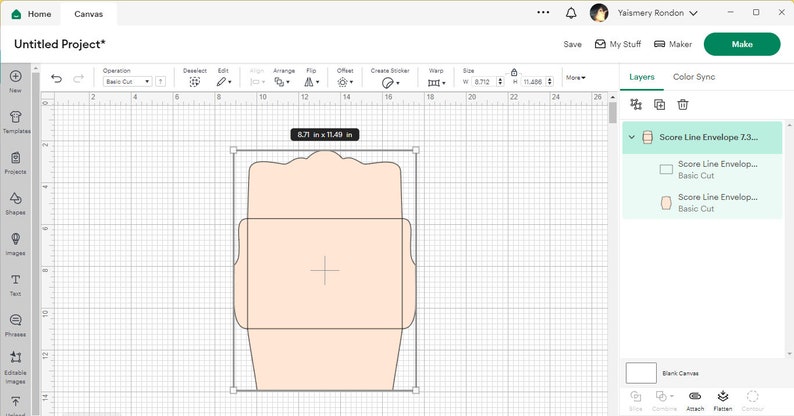This screenshot has width=794, height=416.
Task: Select the Maker machine option
Action: (x=673, y=44)
